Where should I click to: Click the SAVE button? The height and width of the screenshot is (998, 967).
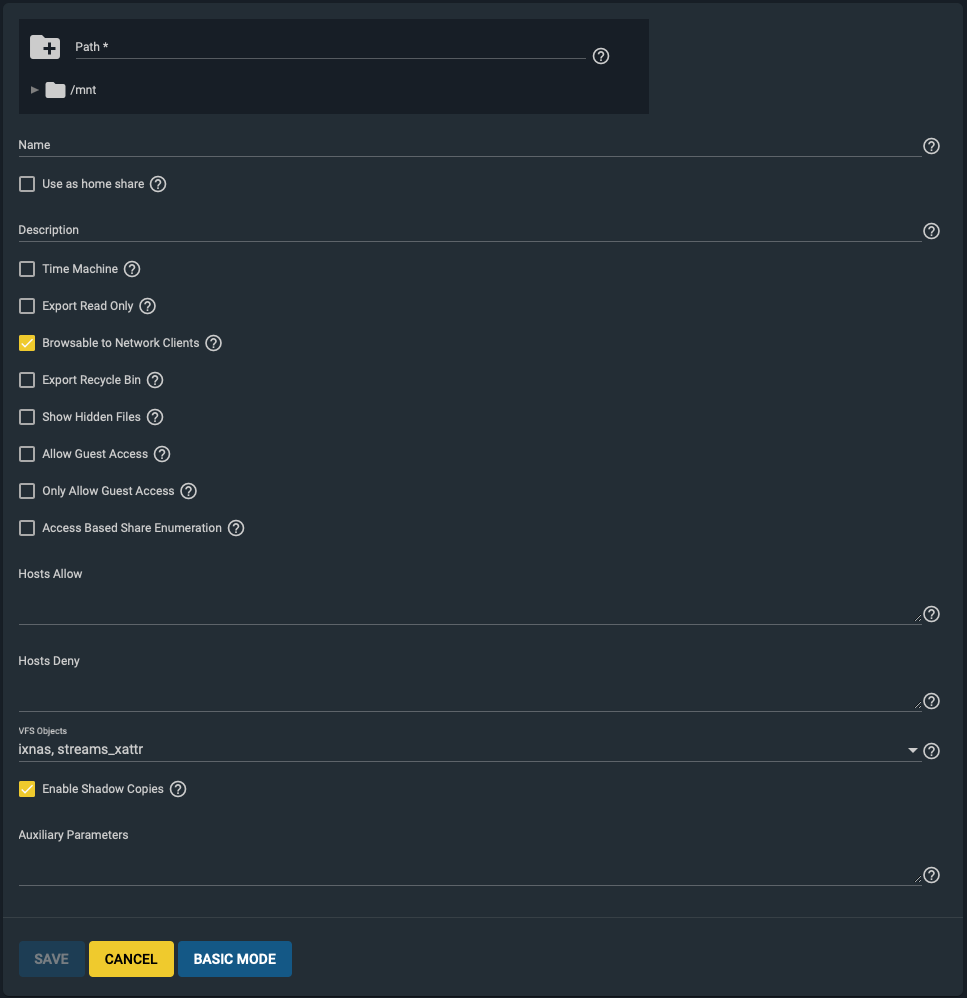(x=52, y=959)
